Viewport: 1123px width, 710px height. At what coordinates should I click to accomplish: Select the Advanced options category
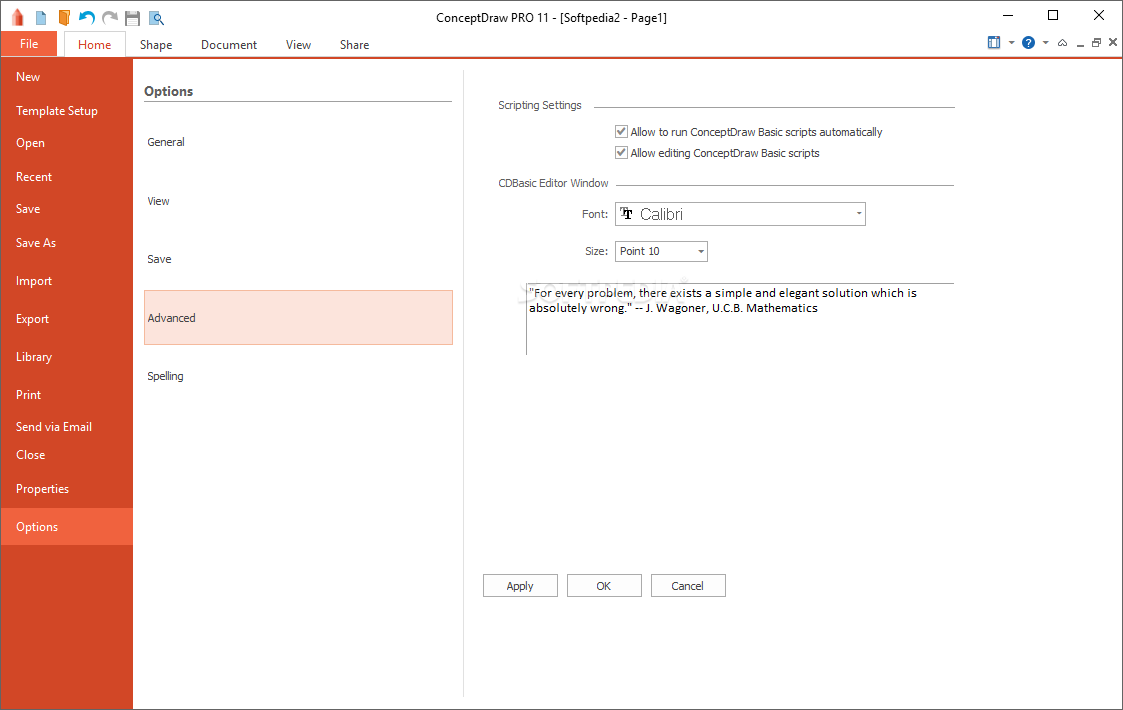click(x=298, y=317)
